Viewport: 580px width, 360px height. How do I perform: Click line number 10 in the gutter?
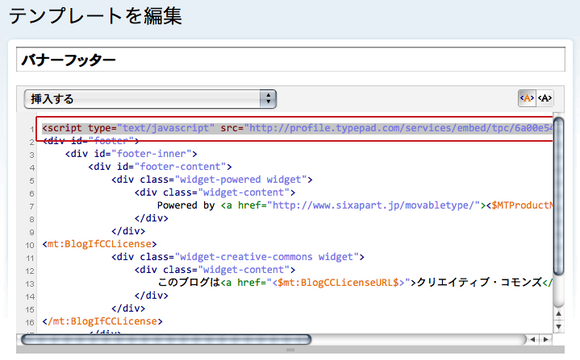point(30,245)
